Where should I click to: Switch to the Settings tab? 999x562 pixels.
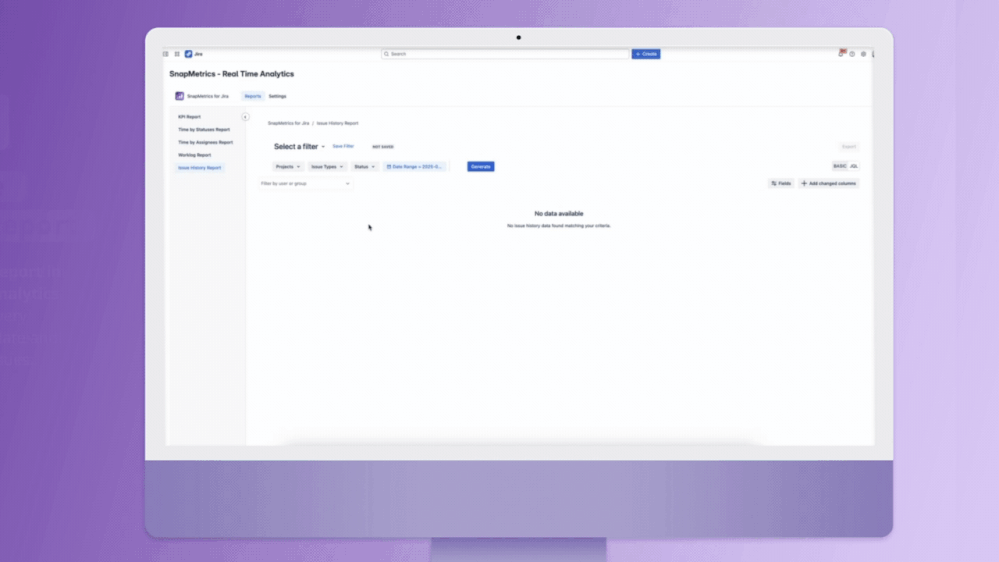277,96
